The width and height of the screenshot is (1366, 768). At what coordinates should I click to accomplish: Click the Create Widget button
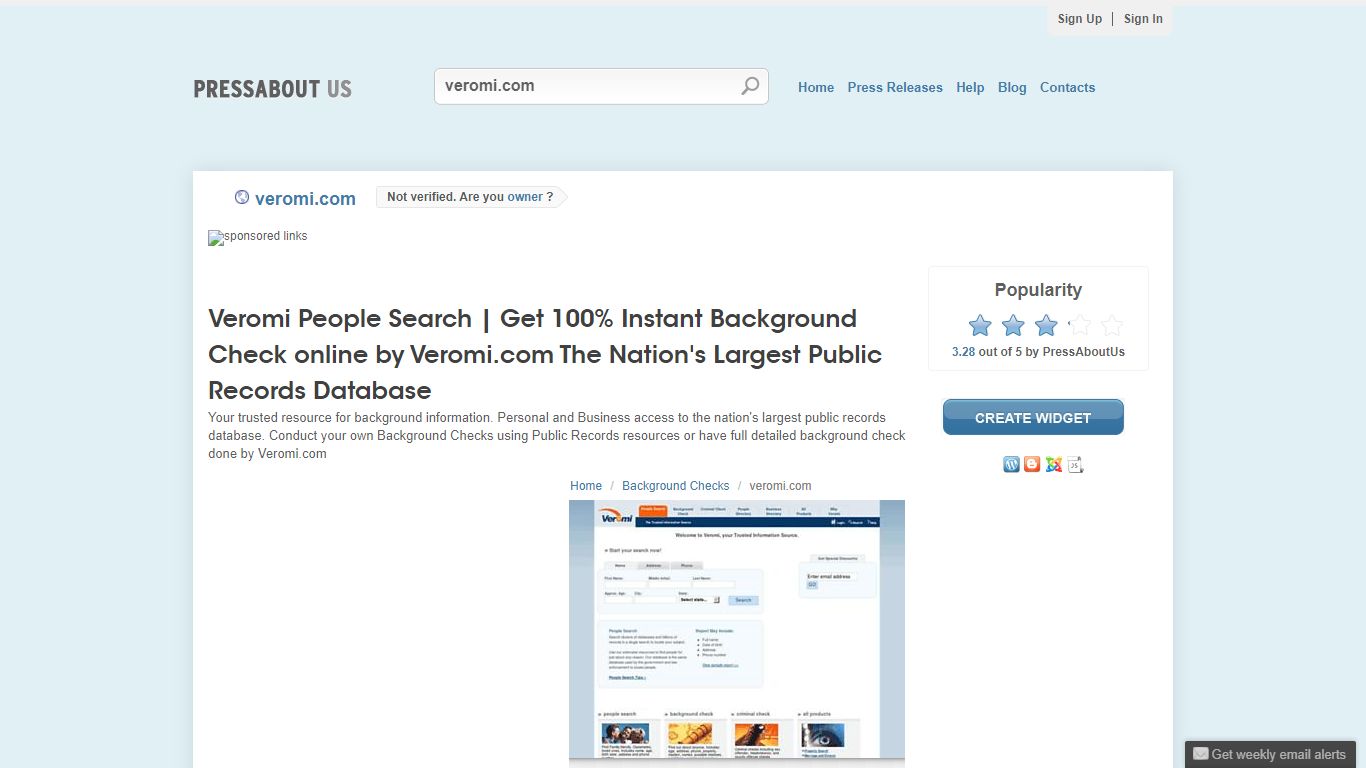coord(1033,417)
